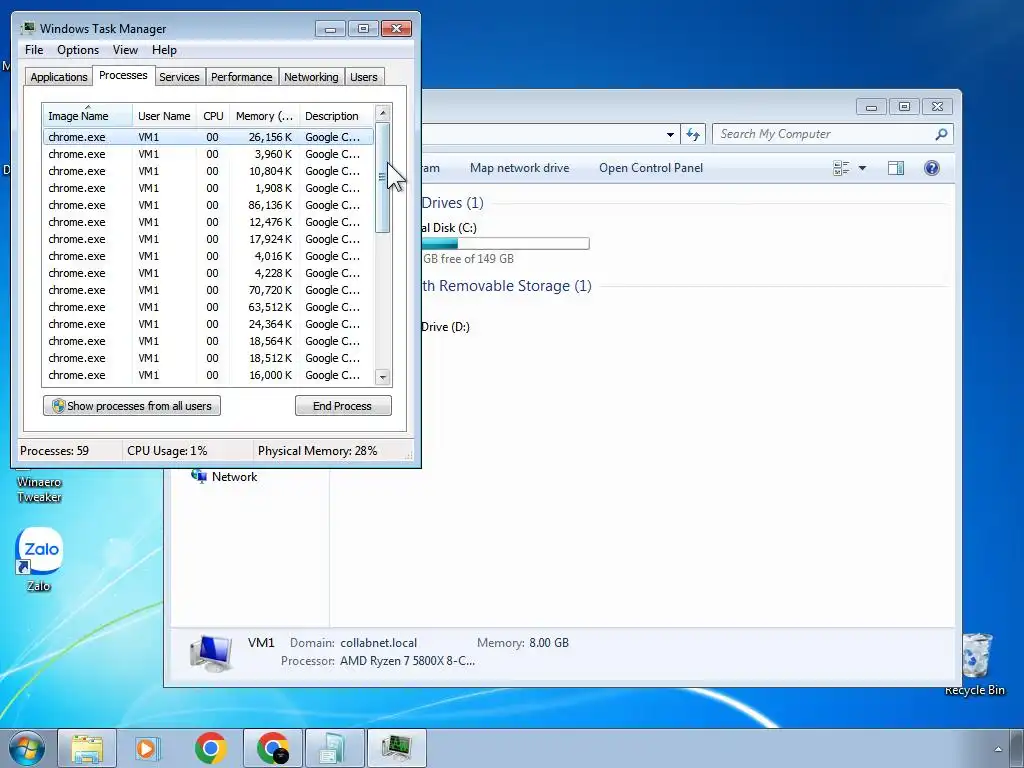Switch to Task Manager taskbar icon
Image resolution: width=1024 pixels, height=768 pixels.
pyautogui.click(x=396, y=748)
